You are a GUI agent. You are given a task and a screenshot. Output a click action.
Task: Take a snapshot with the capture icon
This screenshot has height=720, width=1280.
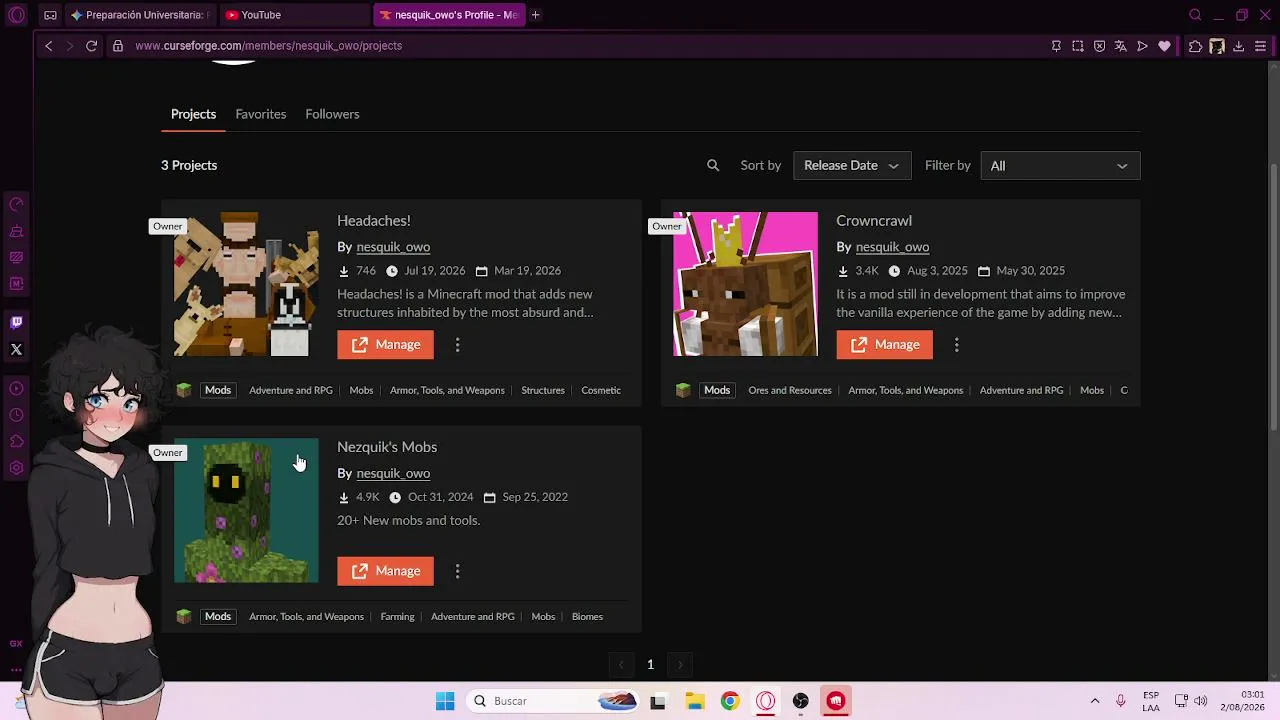click(1077, 46)
